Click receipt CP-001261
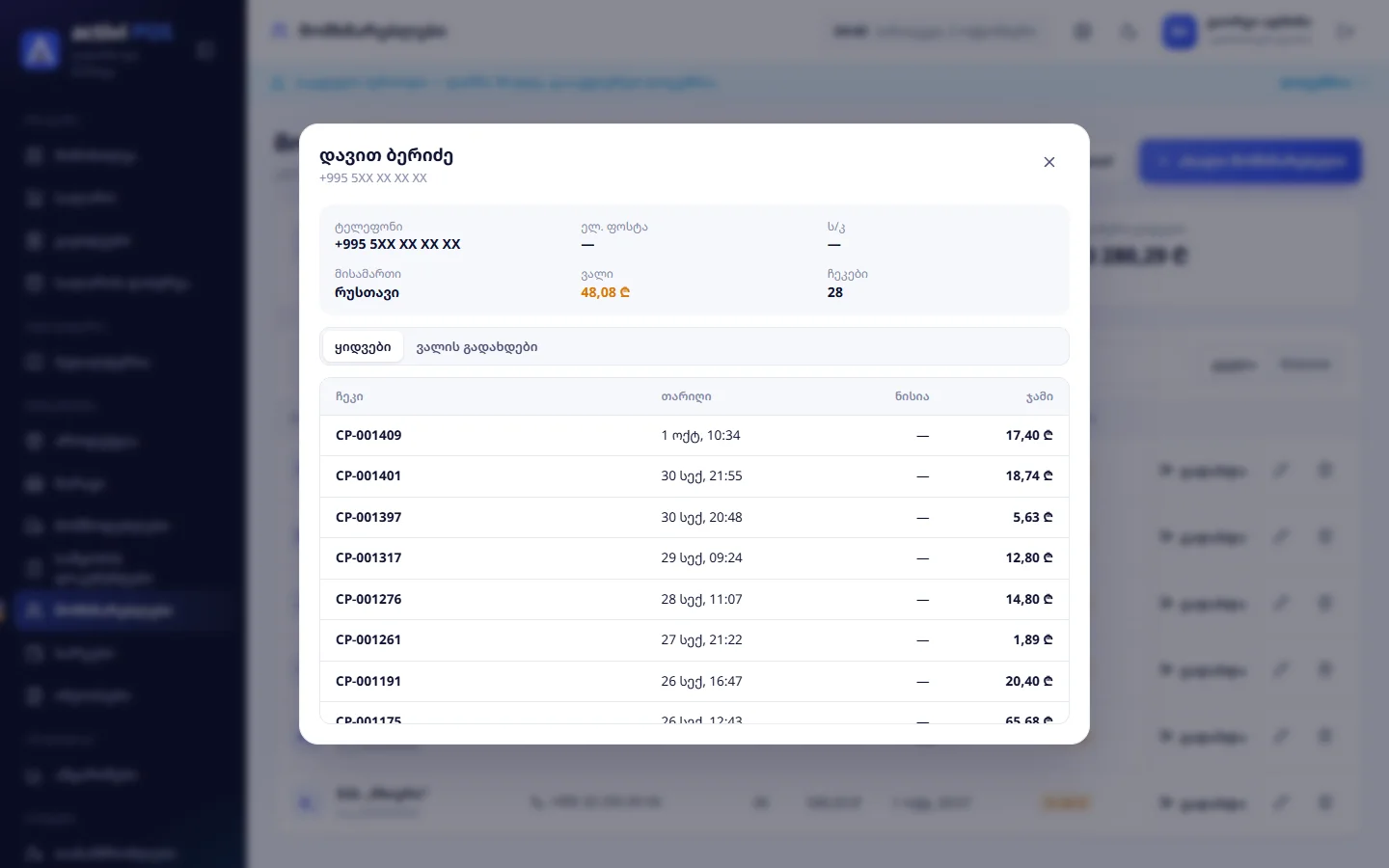Viewport: 1389px width, 868px height. [368, 639]
